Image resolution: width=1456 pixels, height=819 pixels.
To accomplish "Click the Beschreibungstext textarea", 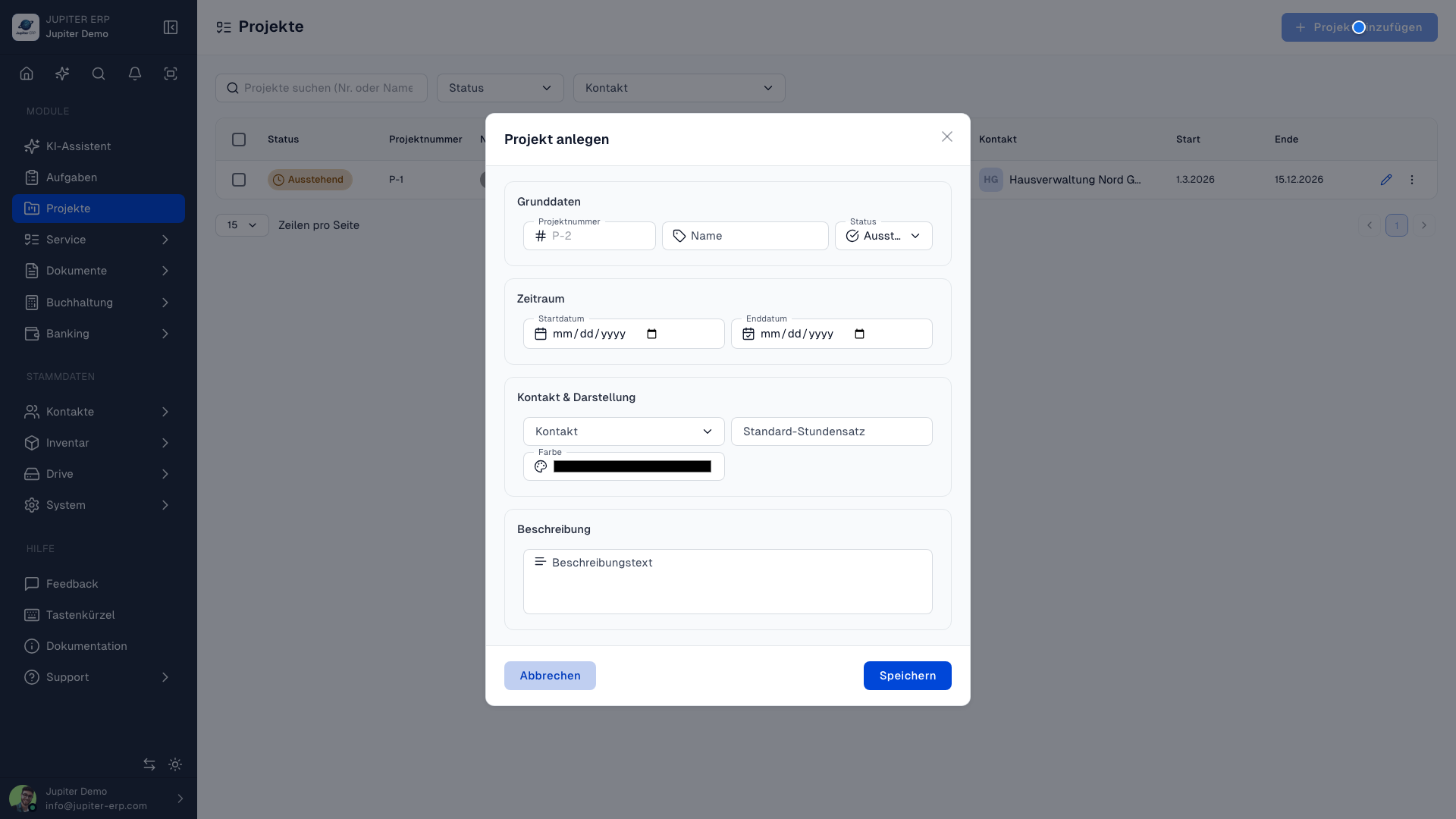I will coord(728,582).
